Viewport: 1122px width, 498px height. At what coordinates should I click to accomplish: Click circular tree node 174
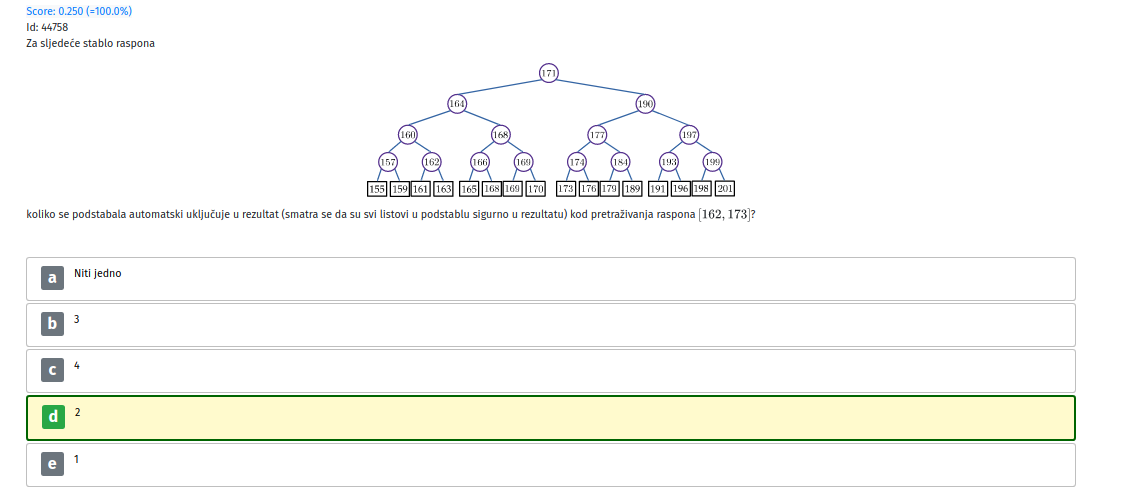click(577, 162)
